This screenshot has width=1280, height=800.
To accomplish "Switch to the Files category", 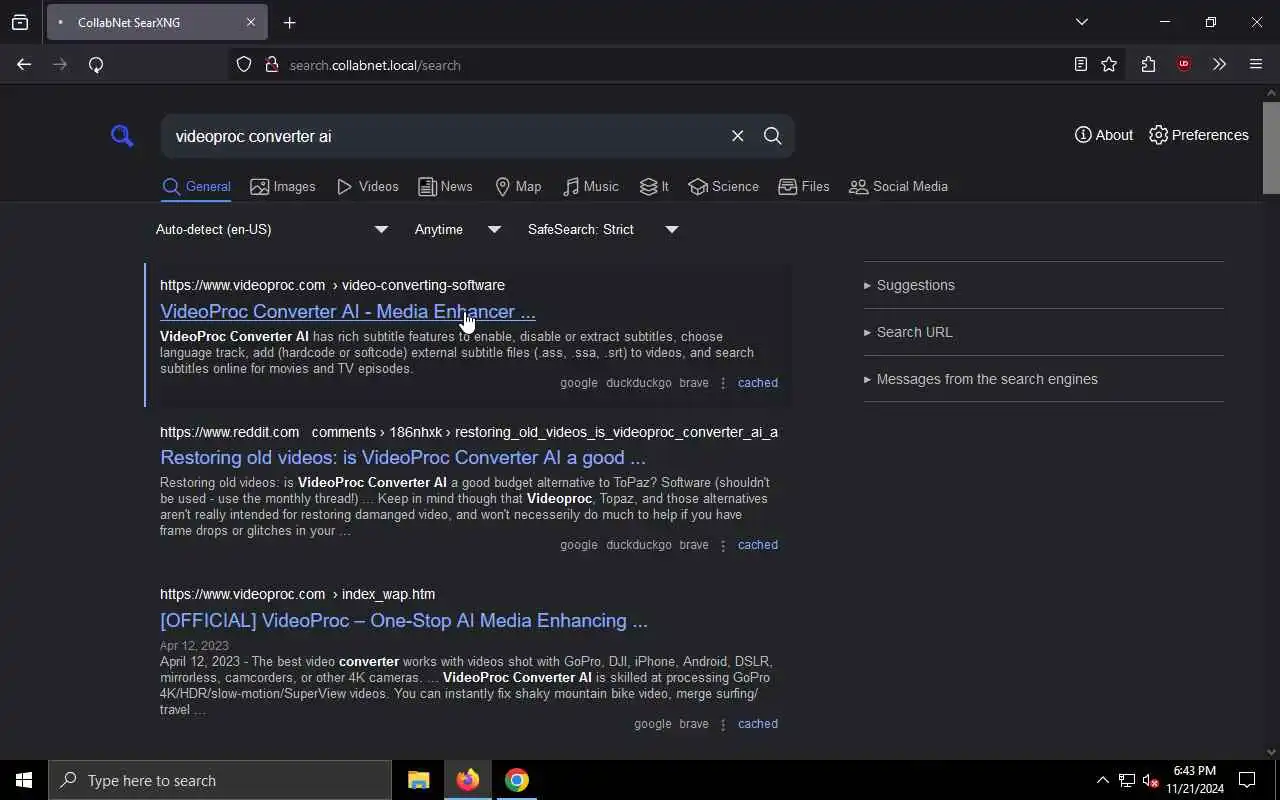I will [804, 187].
